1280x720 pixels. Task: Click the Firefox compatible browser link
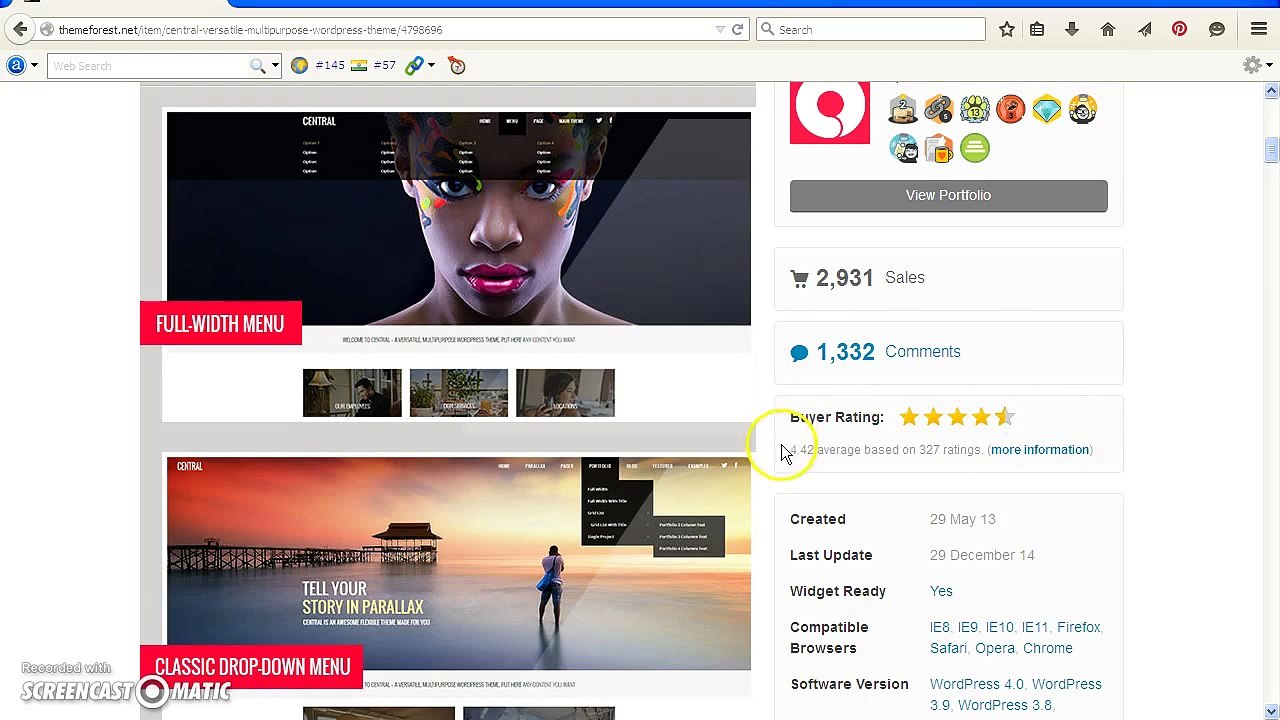[x=1078, y=627]
